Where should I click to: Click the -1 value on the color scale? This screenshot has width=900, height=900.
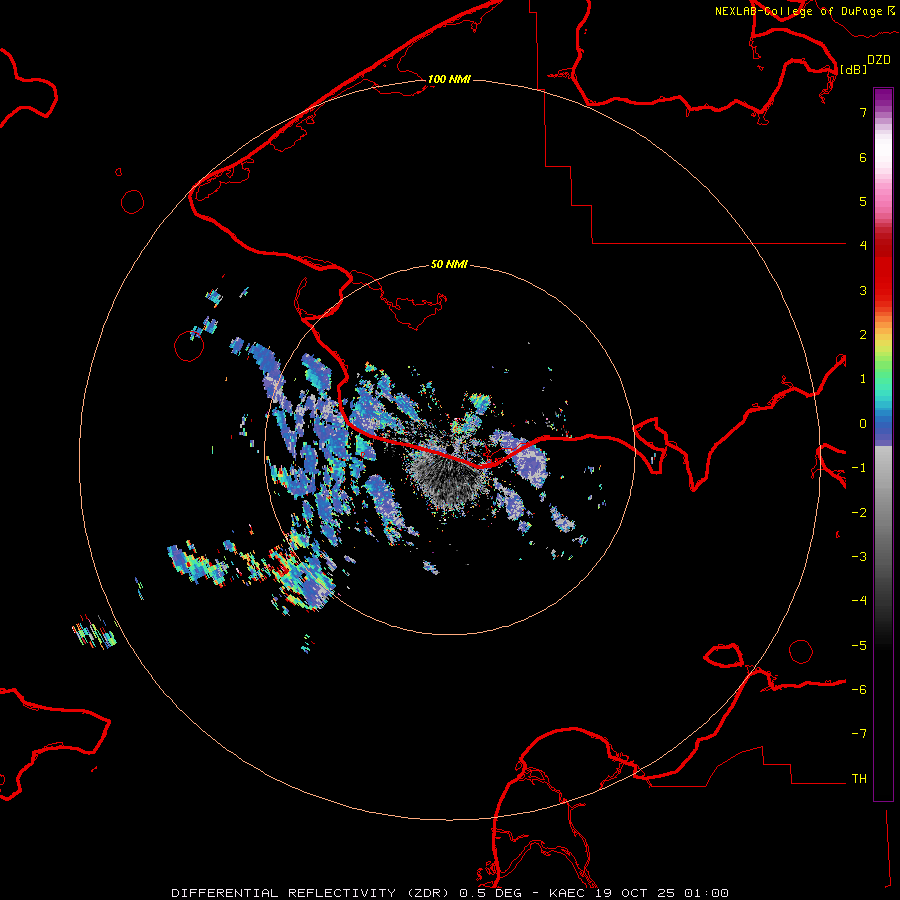[x=859, y=468]
